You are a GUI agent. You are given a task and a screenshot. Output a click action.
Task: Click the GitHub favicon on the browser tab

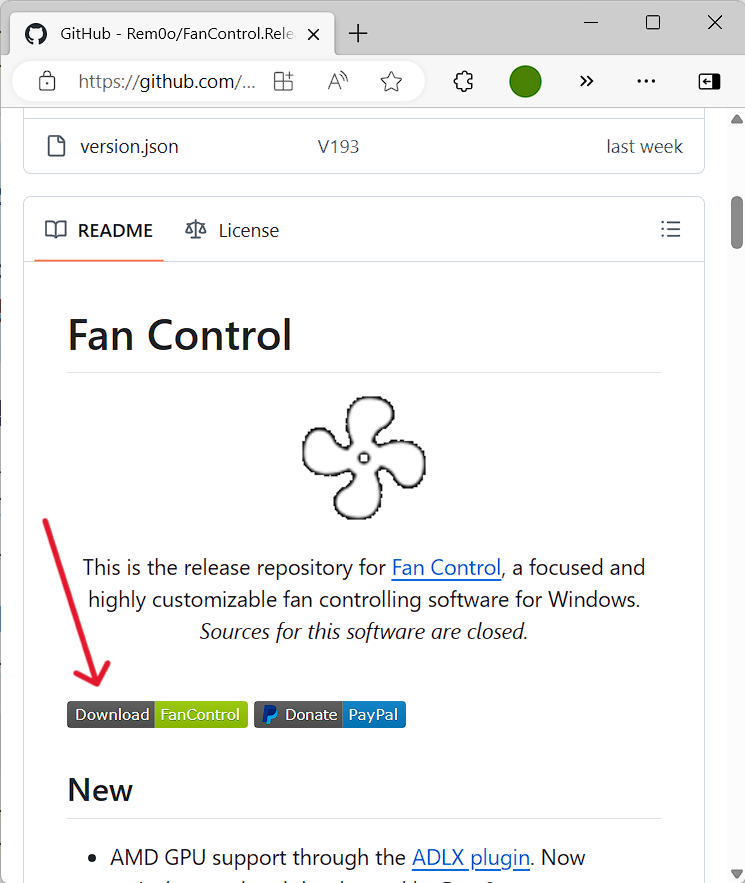(36, 34)
